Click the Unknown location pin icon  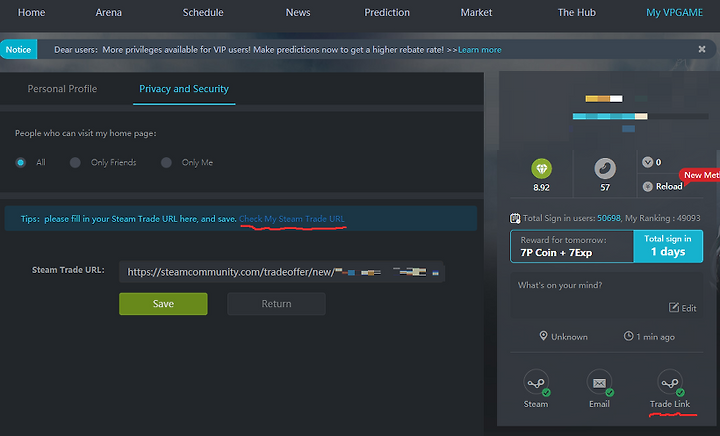click(x=543, y=336)
